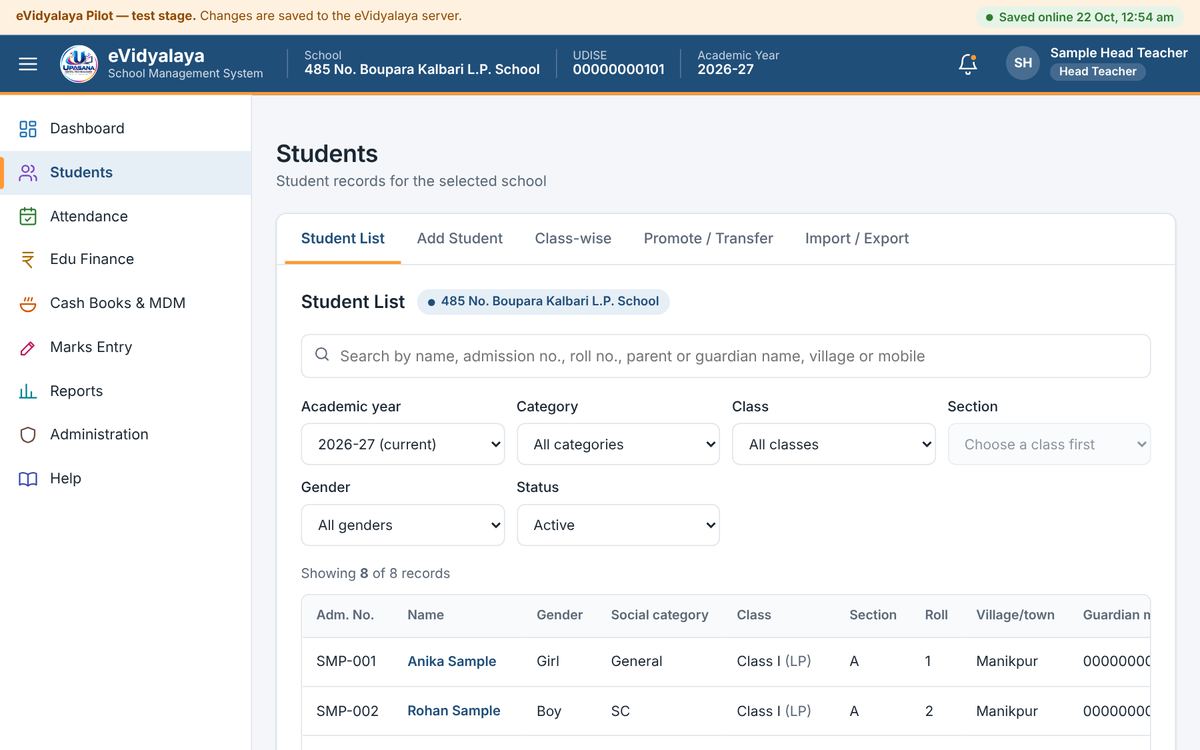The image size is (1200, 750).
Task: Focus the student search field
Action: [x=726, y=356]
